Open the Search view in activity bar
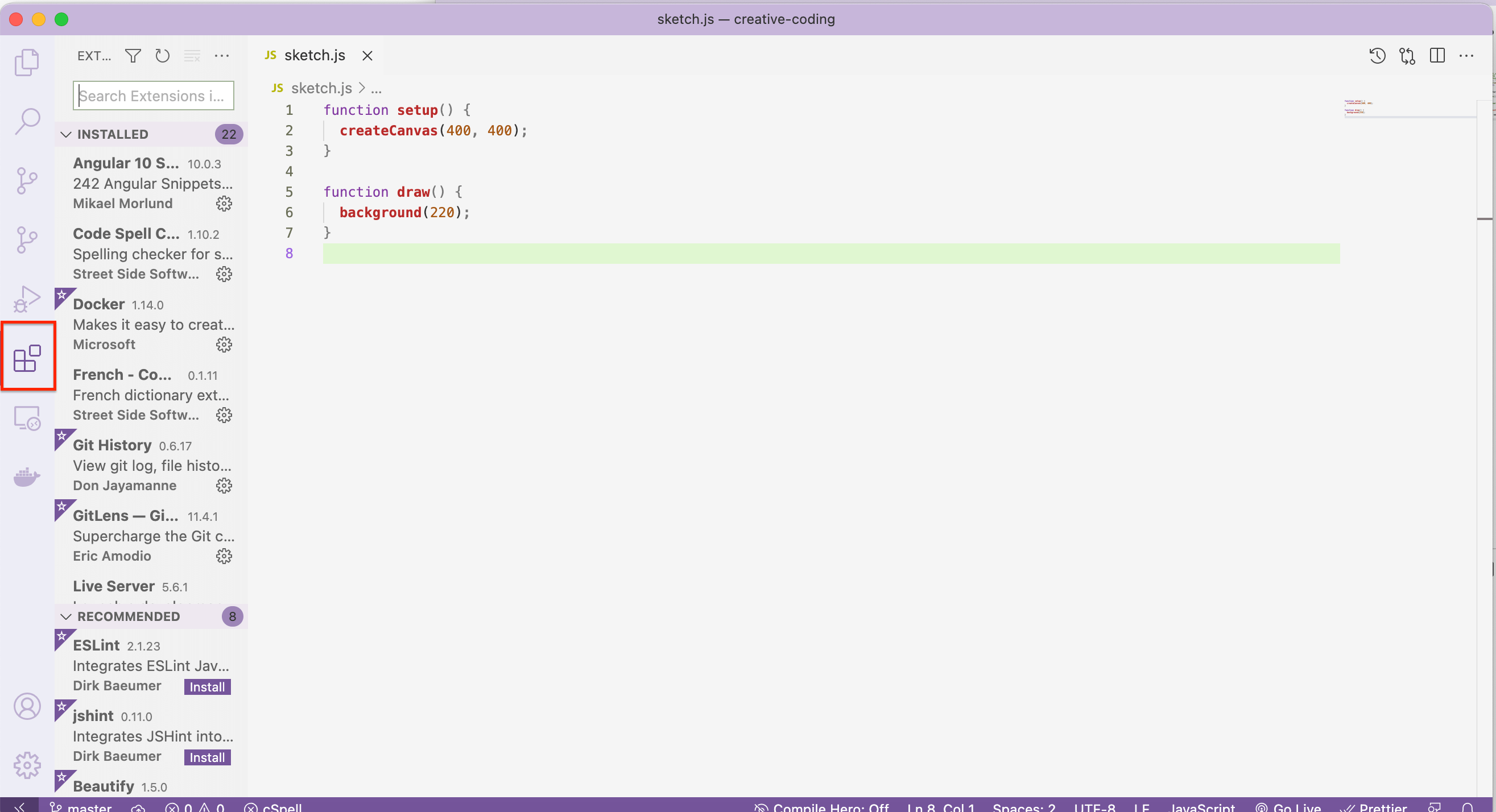The height and width of the screenshot is (812, 1496). click(x=27, y=121)
